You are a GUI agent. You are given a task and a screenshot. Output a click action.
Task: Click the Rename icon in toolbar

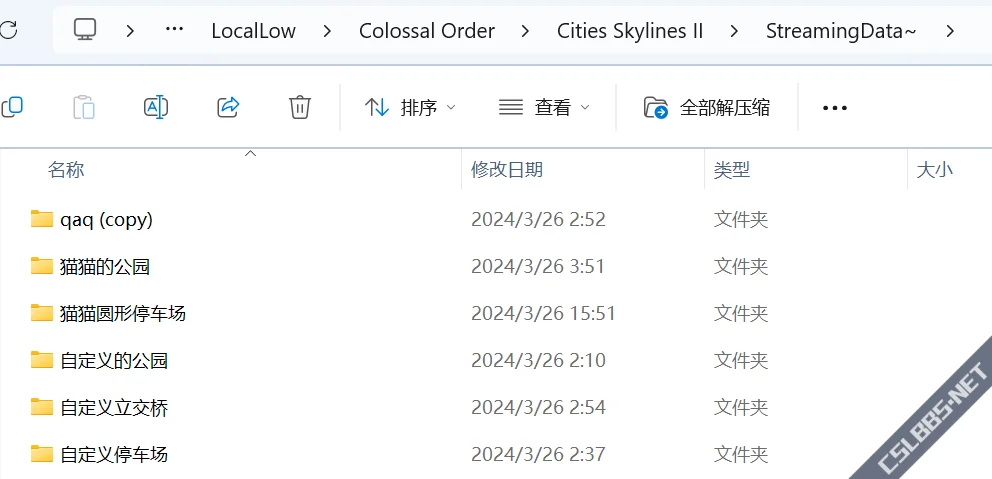point(156,107)
